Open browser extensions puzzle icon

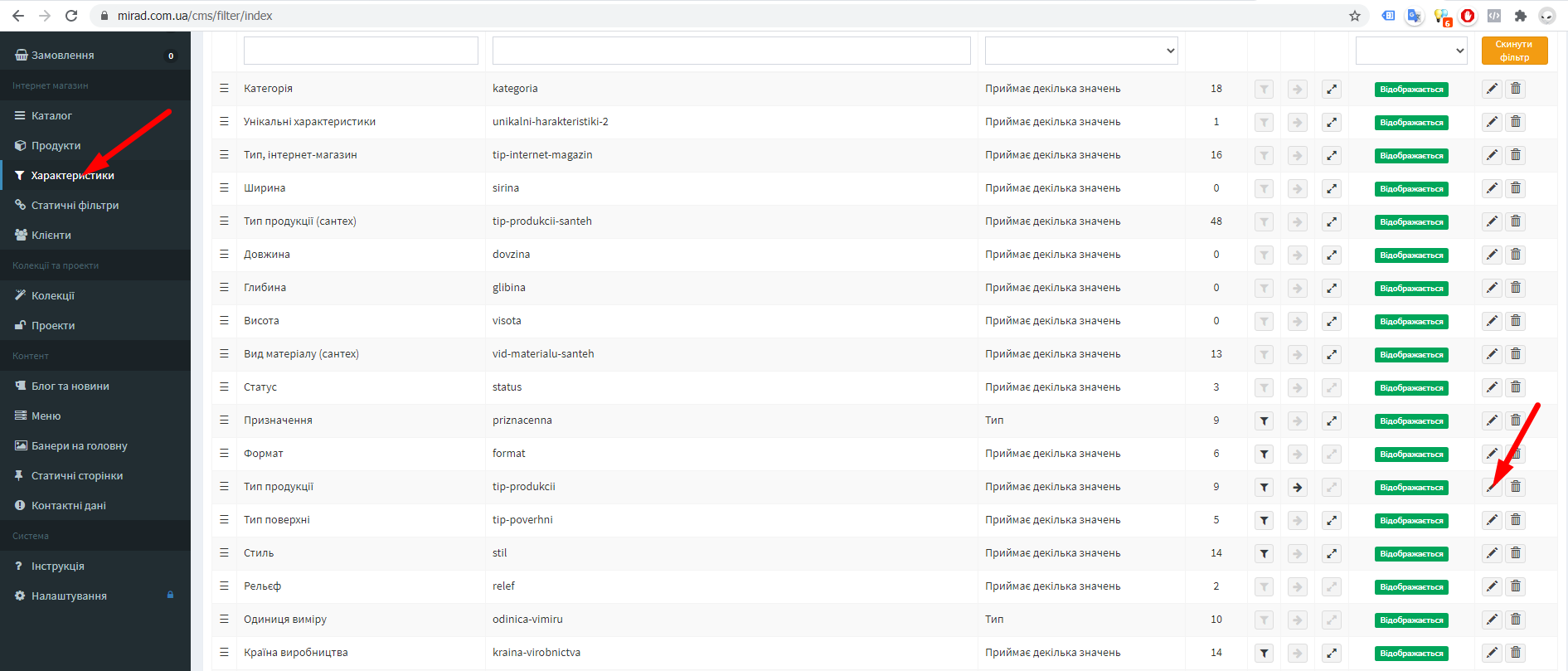1520,16
